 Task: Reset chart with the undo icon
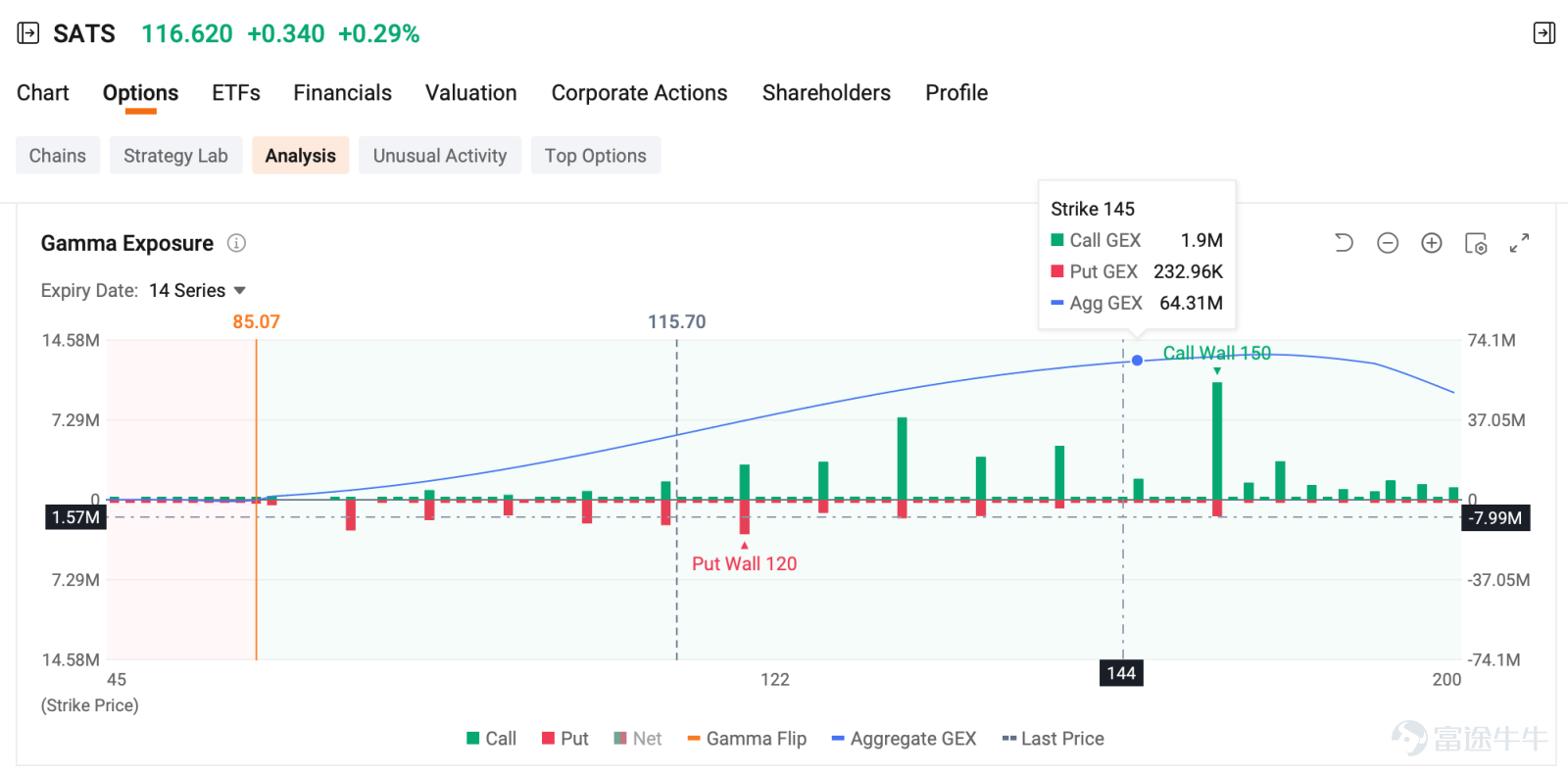click(x=1344, y=243)
